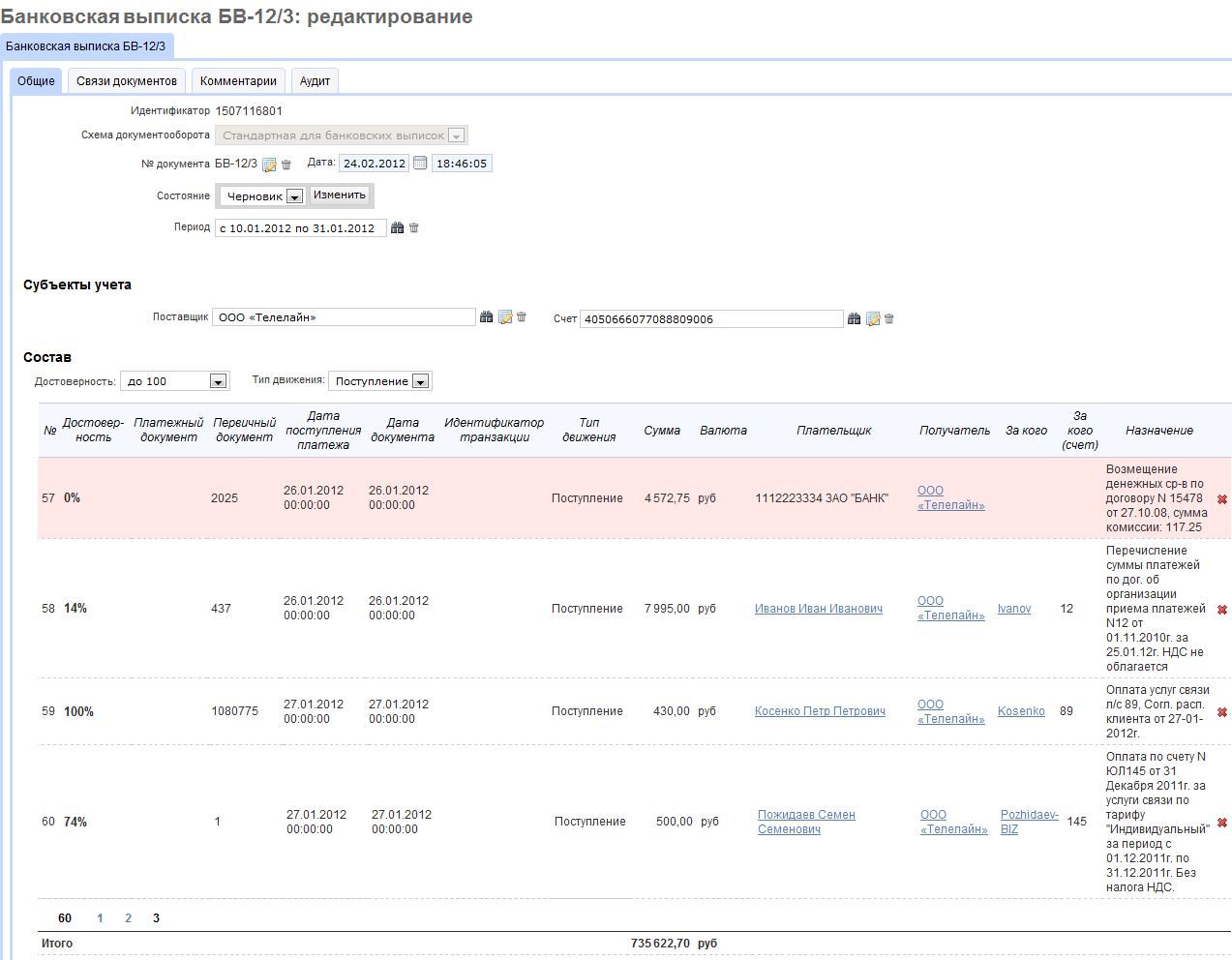Screen dimensions: 1232x960
Task: Click amount 4 572,75 in row 57
Action: pos(667,498)
